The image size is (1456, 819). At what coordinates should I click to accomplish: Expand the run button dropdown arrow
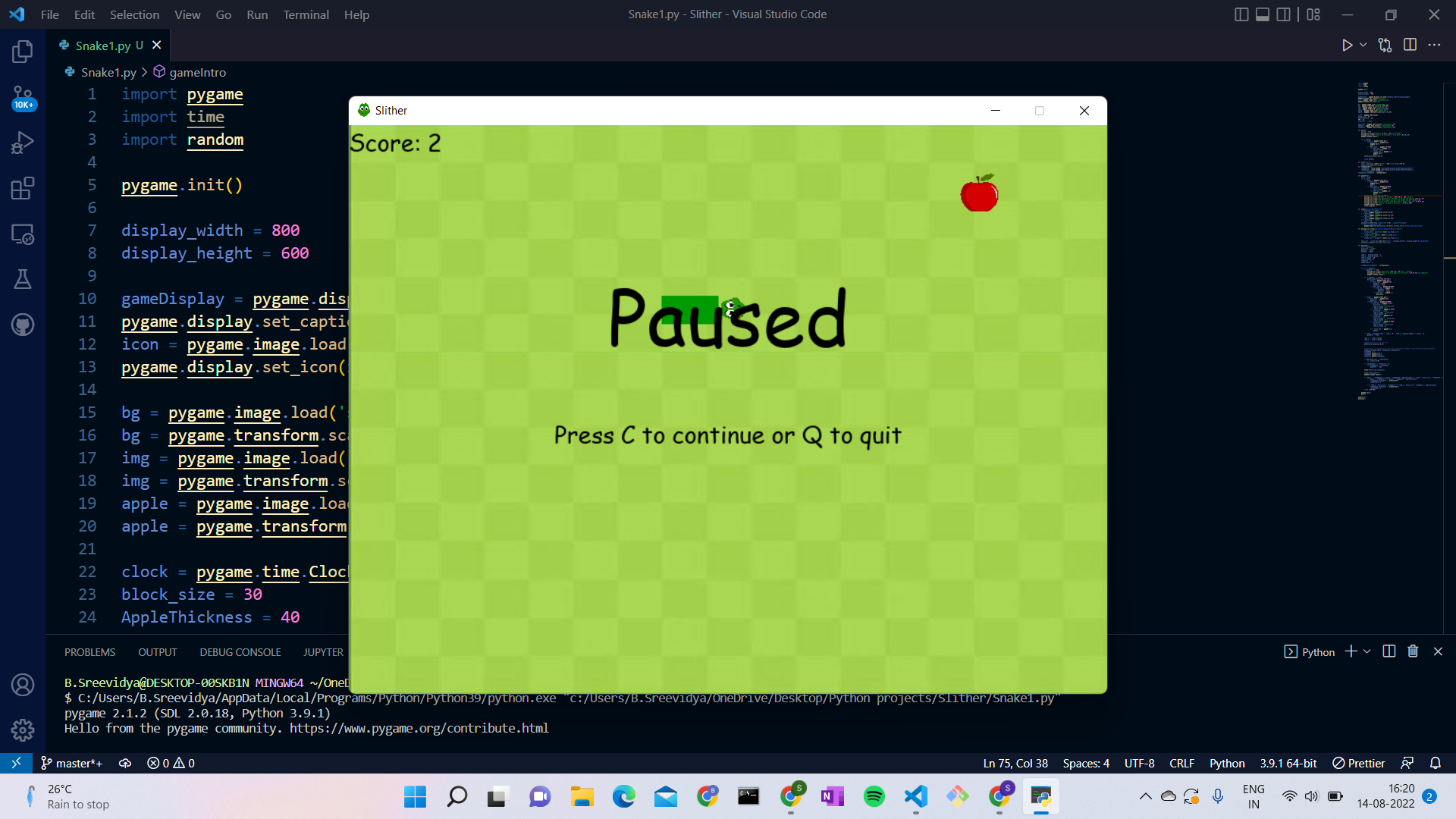[x=1363, y=45]
